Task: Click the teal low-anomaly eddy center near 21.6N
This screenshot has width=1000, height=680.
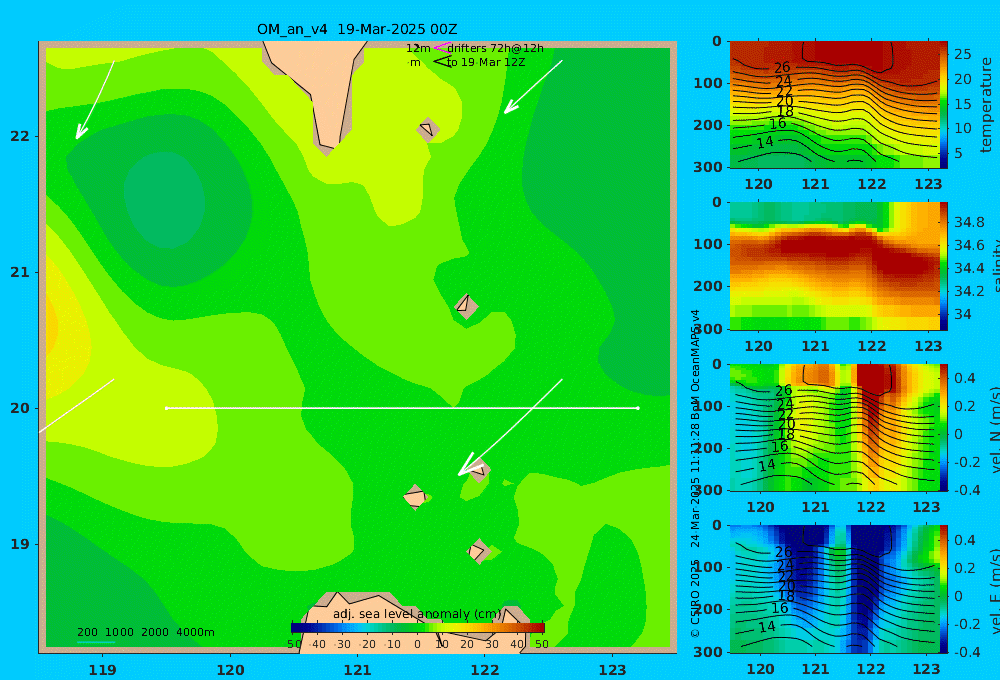Action: (x=165, y=200)
